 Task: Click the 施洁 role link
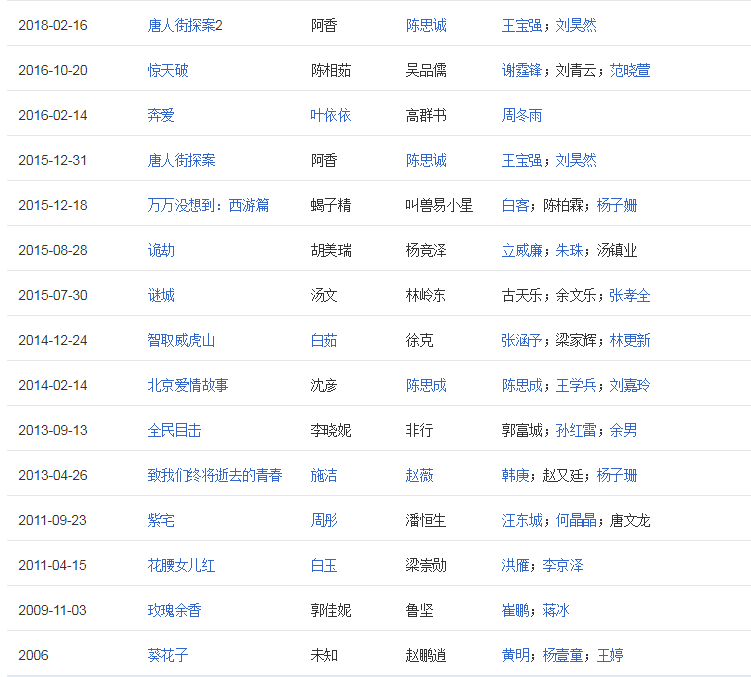324,476
